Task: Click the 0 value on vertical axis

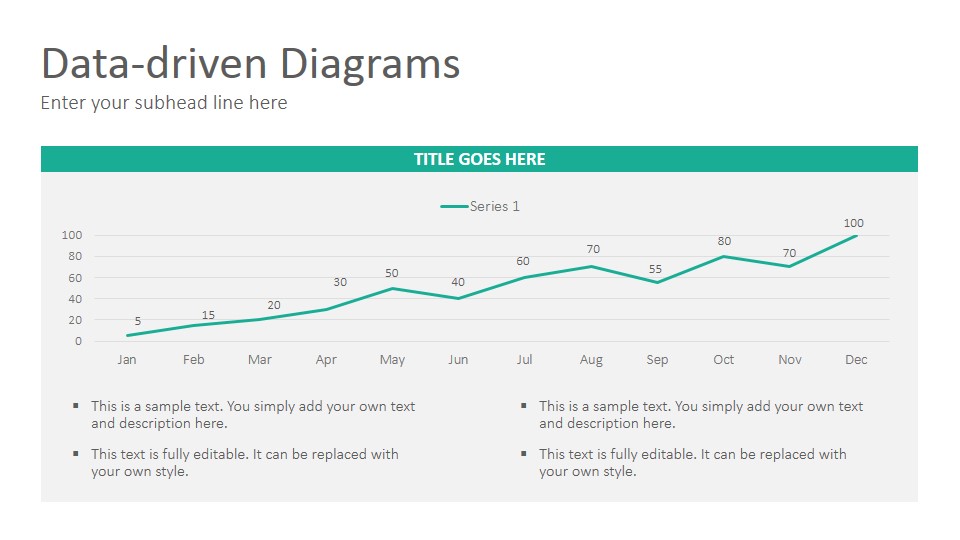Action: (78, 341)
